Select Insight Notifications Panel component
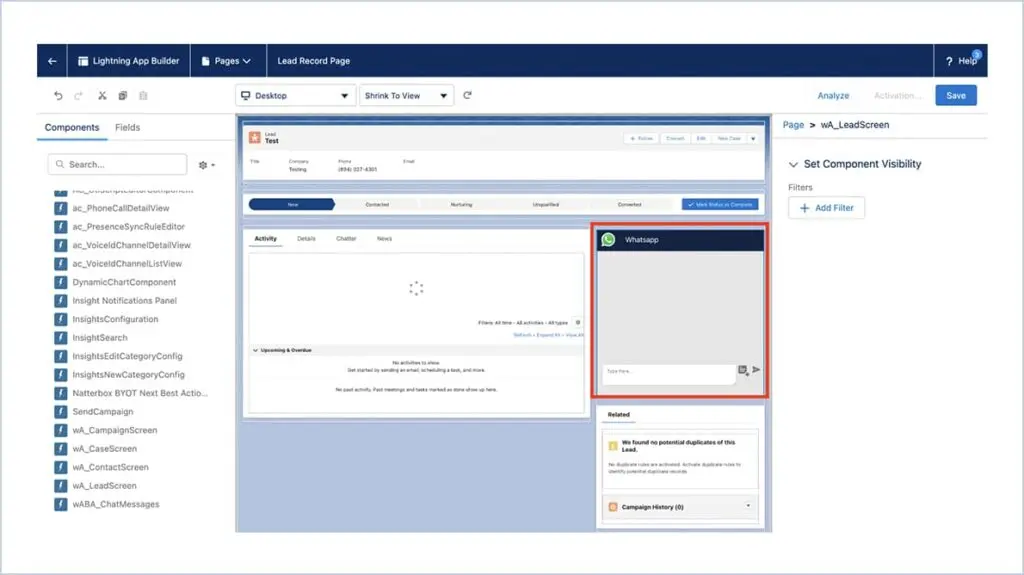Screen dimensions: 1024x575 [125, 301]
